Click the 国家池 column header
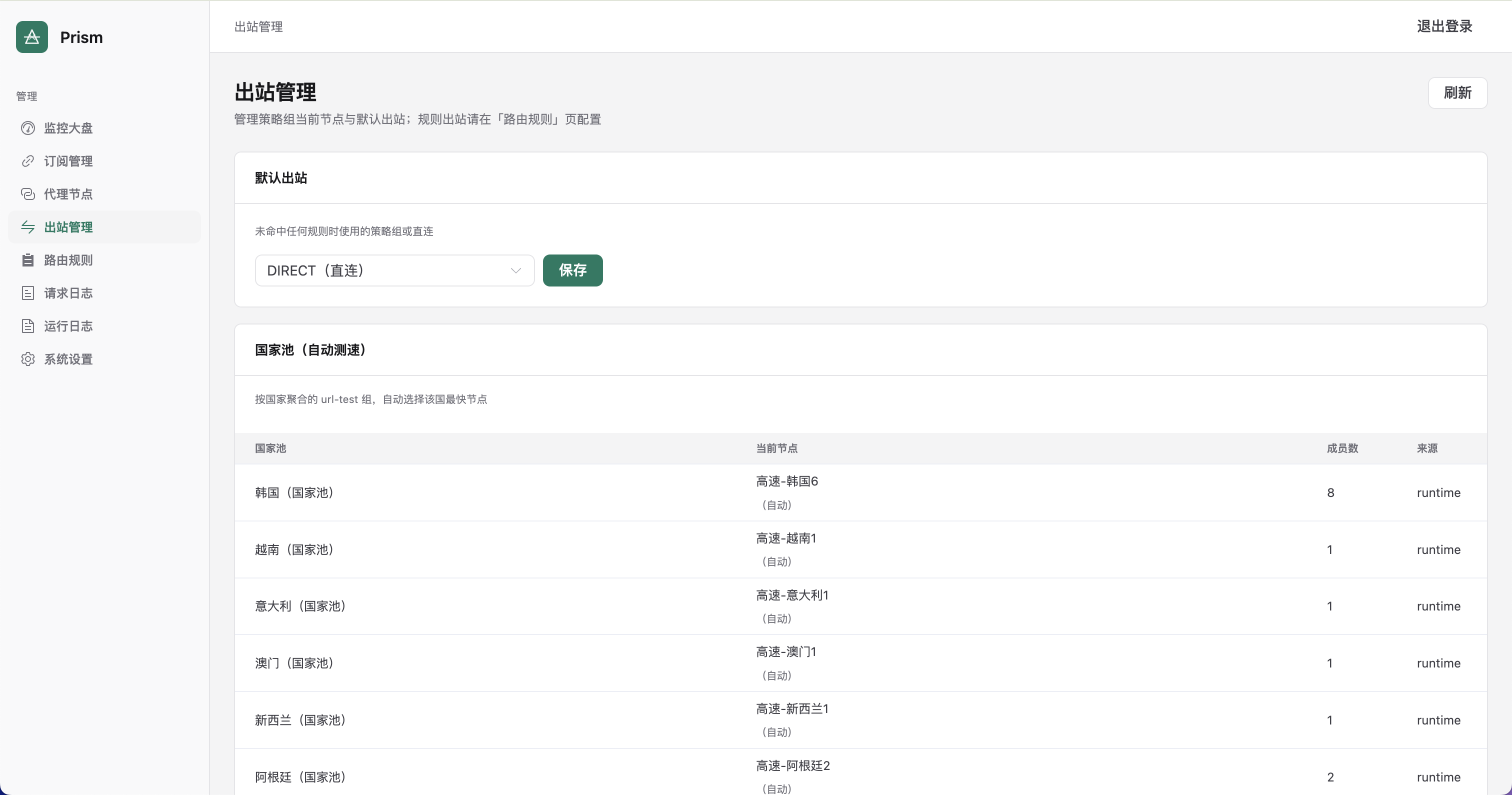Screen dimensions: 1512x795 coord(270,448)
